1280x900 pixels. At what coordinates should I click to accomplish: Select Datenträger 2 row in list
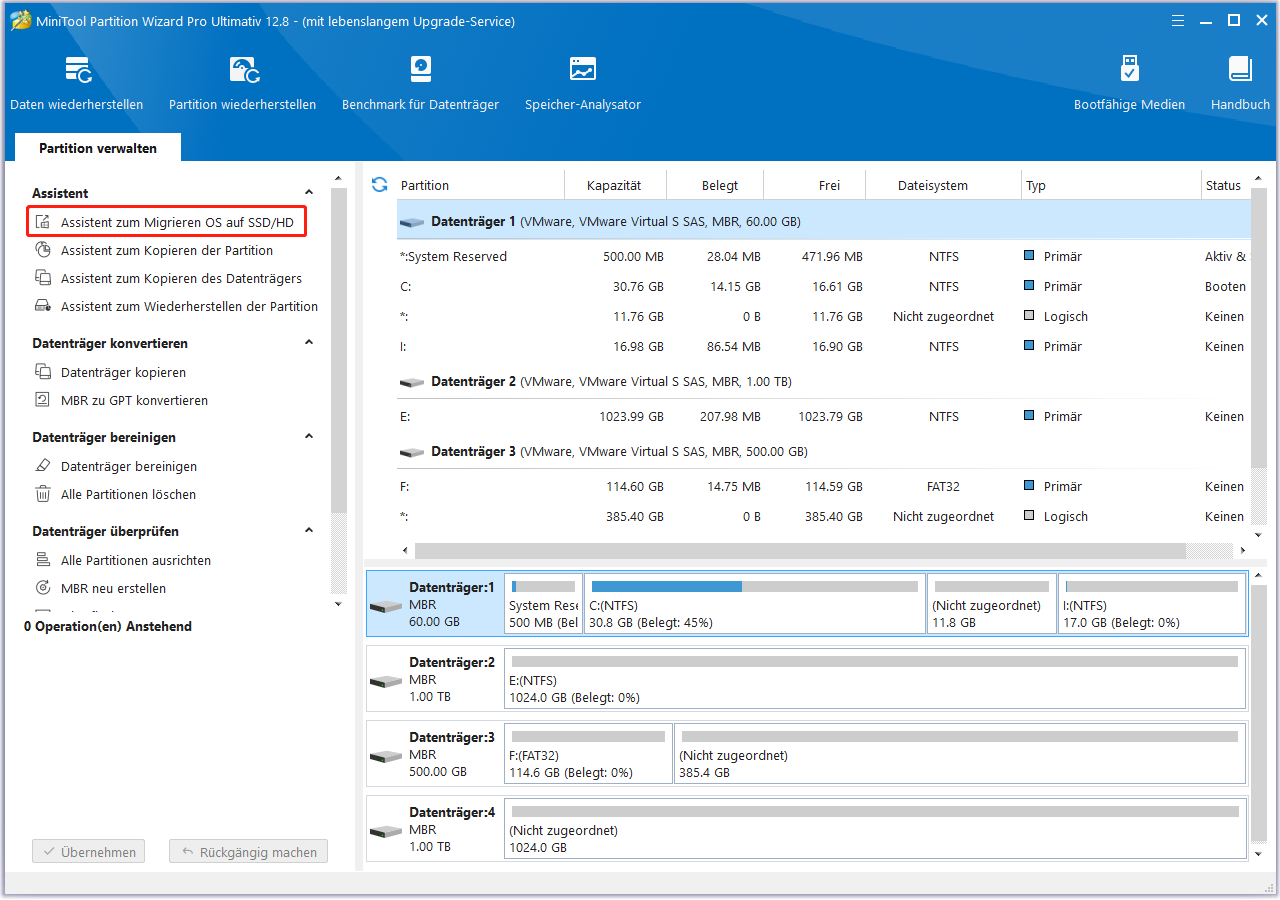click(x=824, y=381)
